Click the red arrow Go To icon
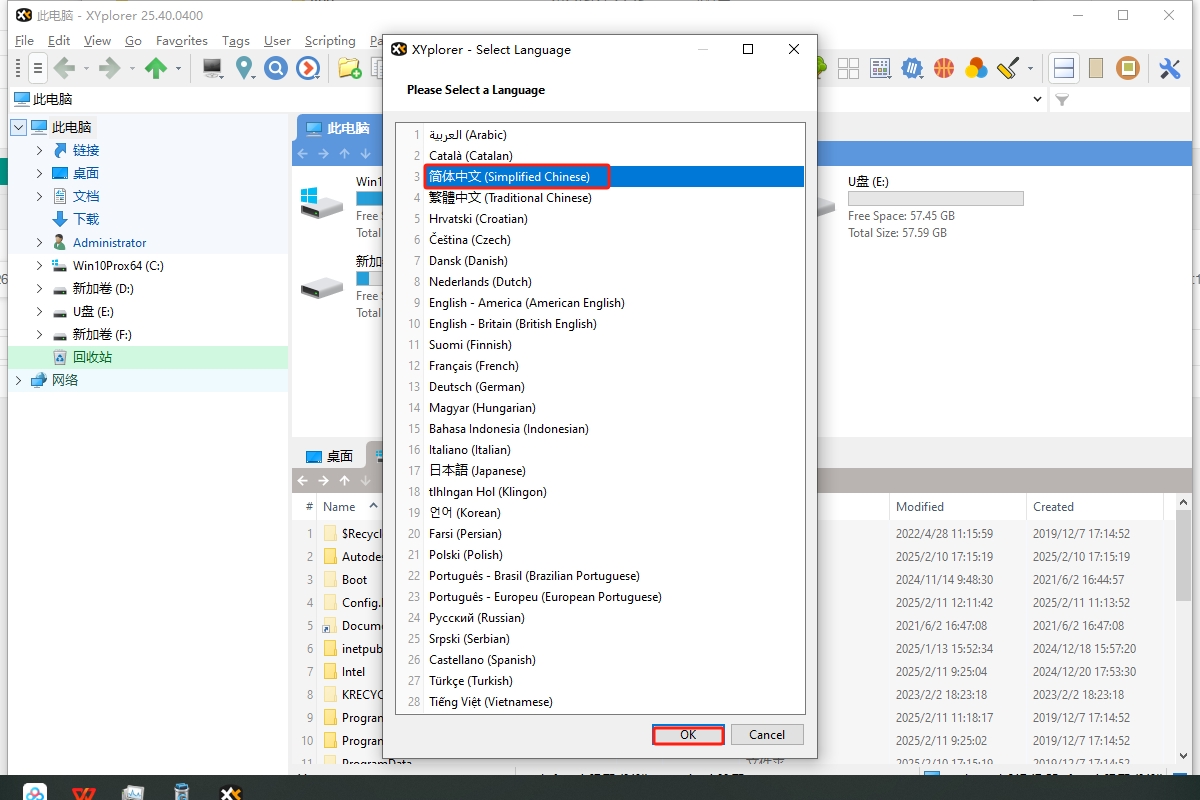Viewport: 1200px width, 800px height. 308,68
